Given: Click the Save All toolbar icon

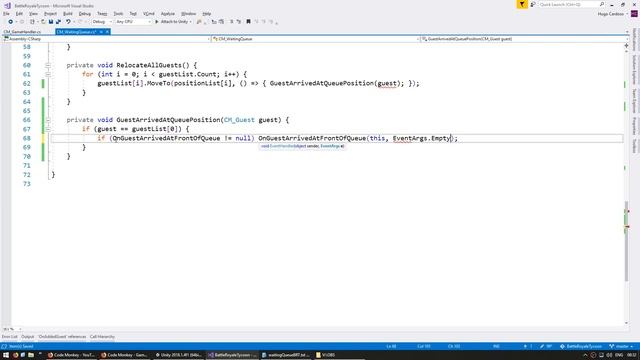Looking at the screenshot, I should pyautogui.click(x=58, y=22).
